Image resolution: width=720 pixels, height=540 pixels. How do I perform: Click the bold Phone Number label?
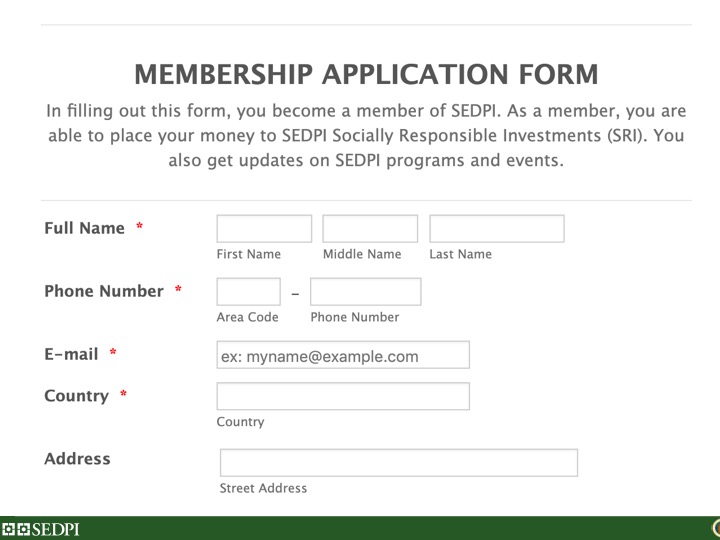(103, 291)
